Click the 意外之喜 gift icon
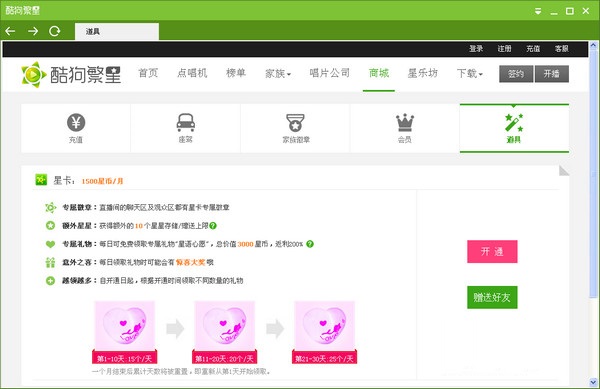The height and width of the screenshot is (389, 600). [x=51, y=262]
